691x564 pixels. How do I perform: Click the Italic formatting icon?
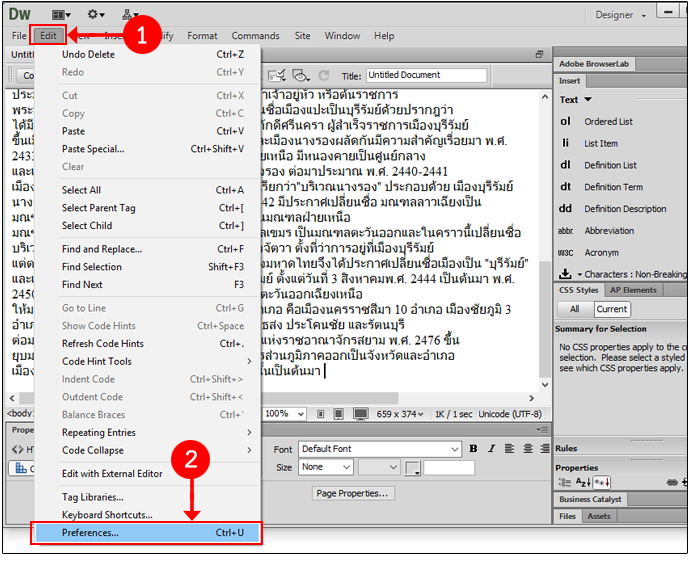pyautogui.click(x=490, y=449)
